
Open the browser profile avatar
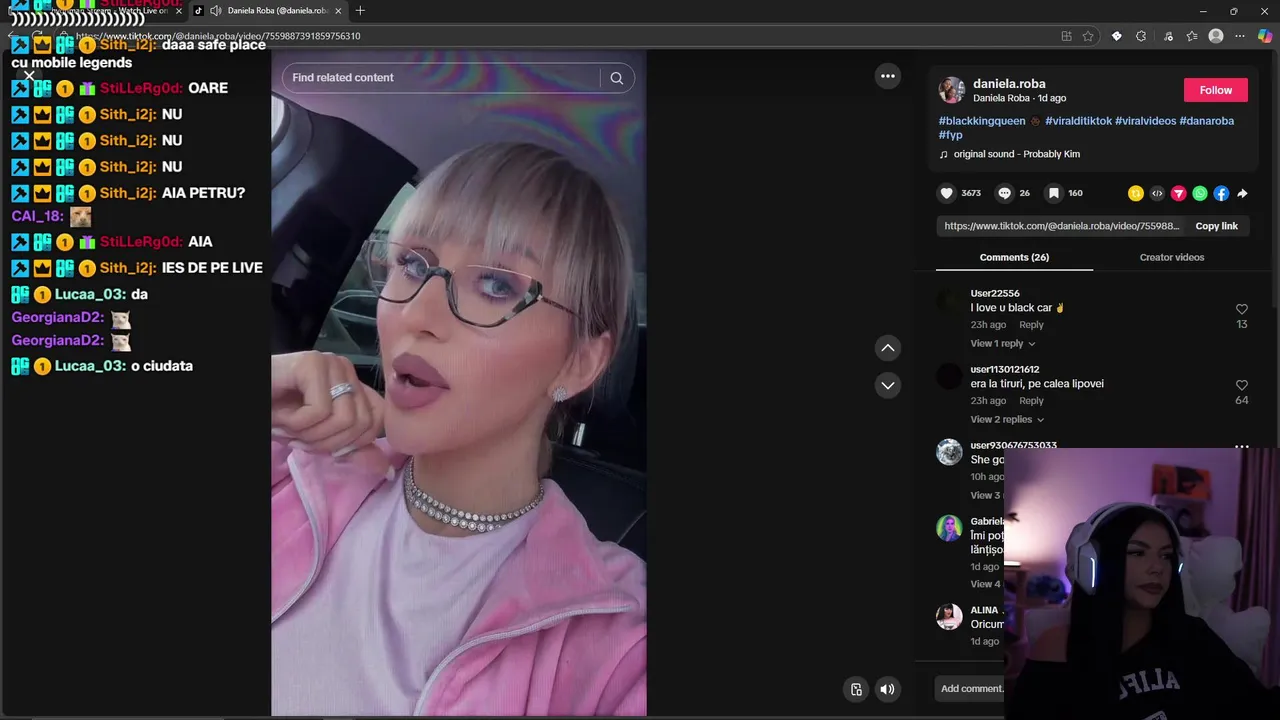(x=1216, y=36)
